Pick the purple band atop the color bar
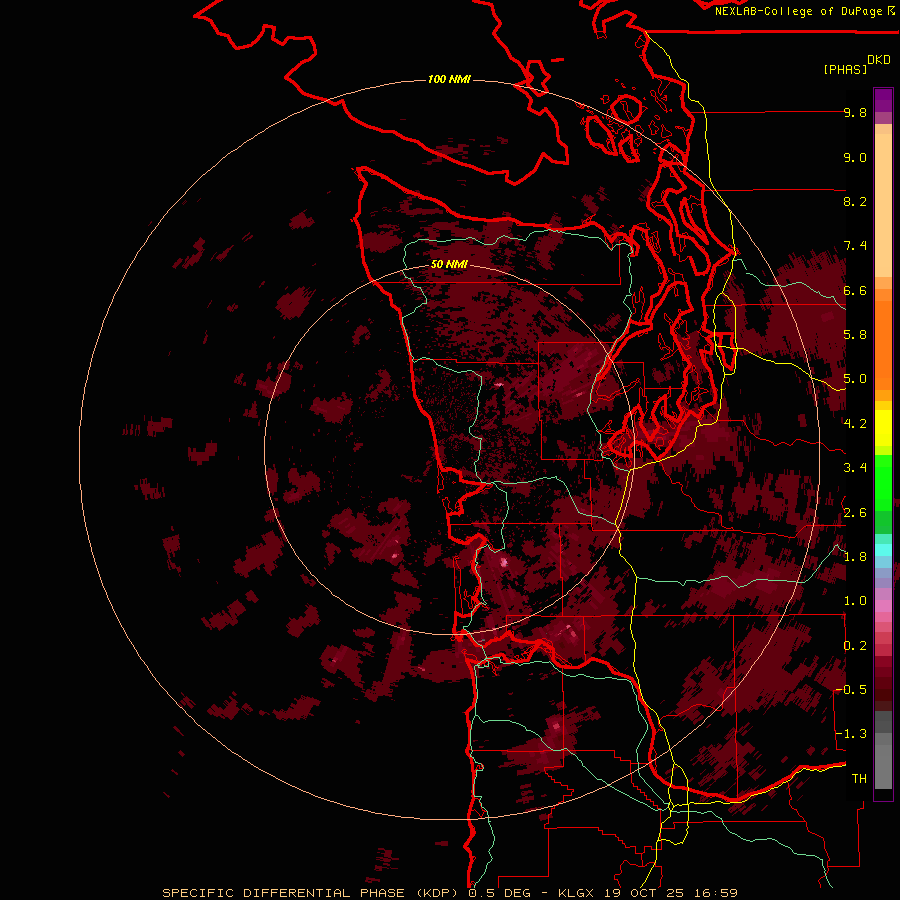The width and height of the screenshot is (900, 900). 883,100
